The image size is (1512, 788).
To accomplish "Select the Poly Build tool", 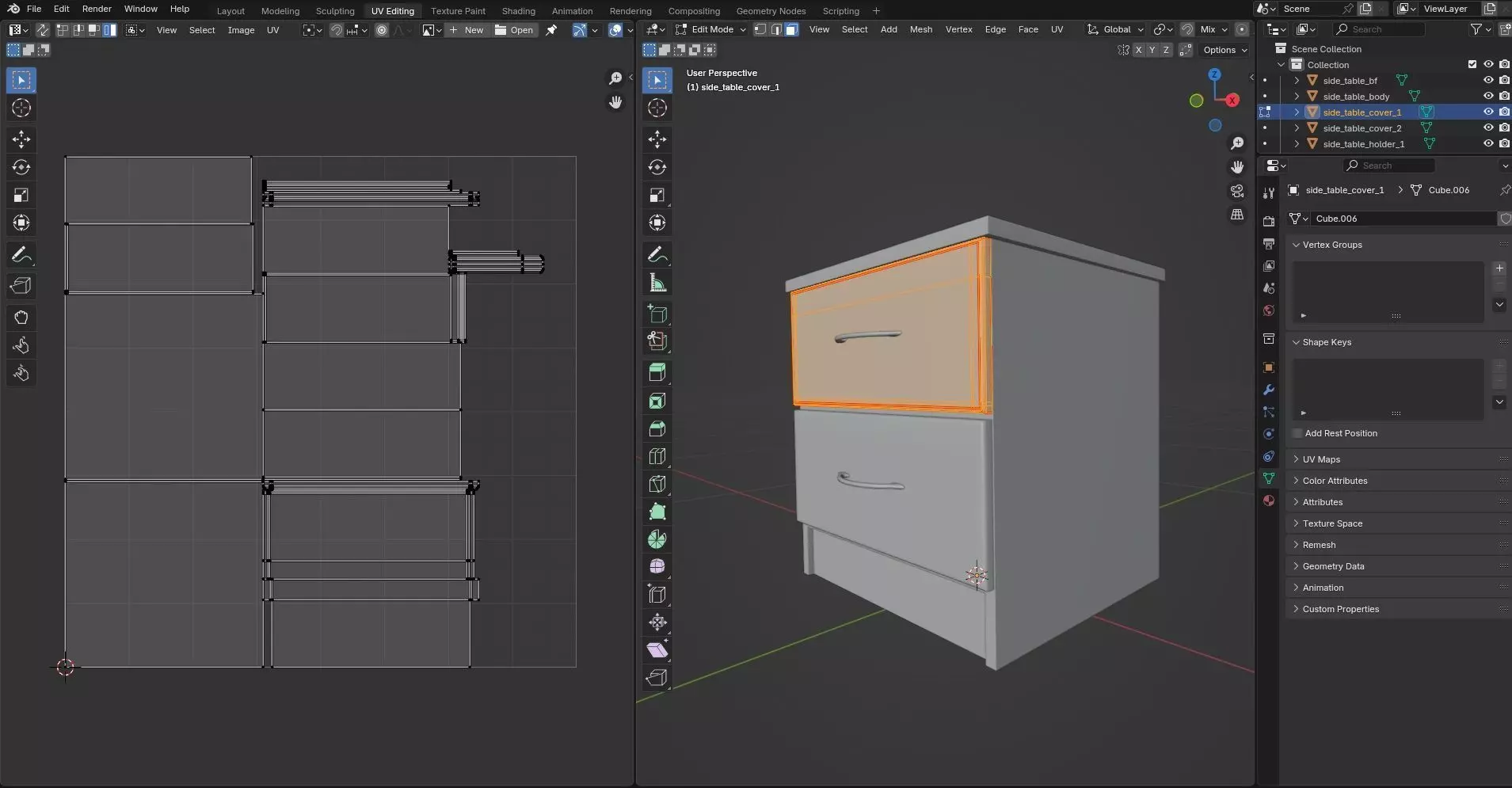I will (x=657, y=512).
